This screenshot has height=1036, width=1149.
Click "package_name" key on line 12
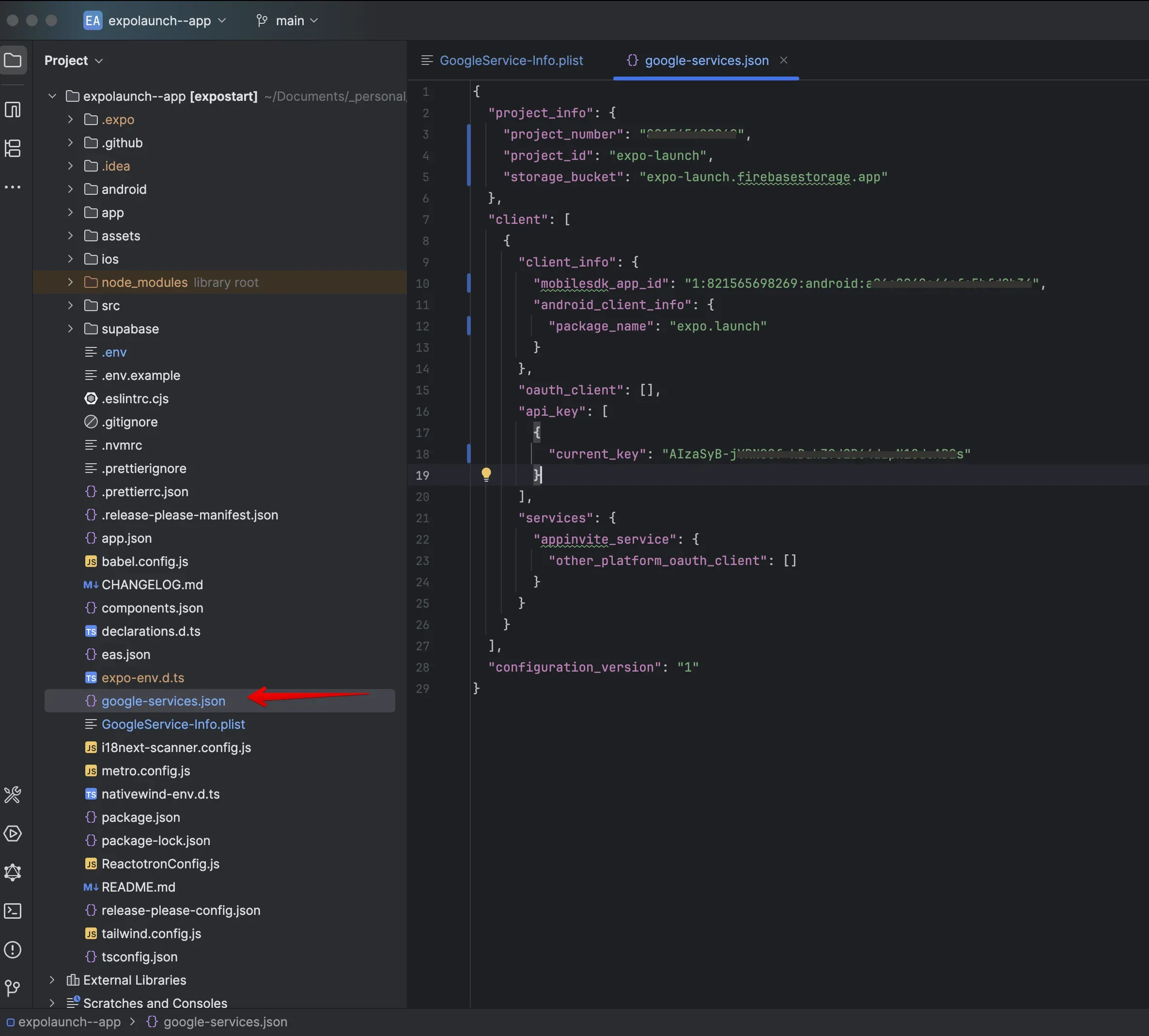601,326
